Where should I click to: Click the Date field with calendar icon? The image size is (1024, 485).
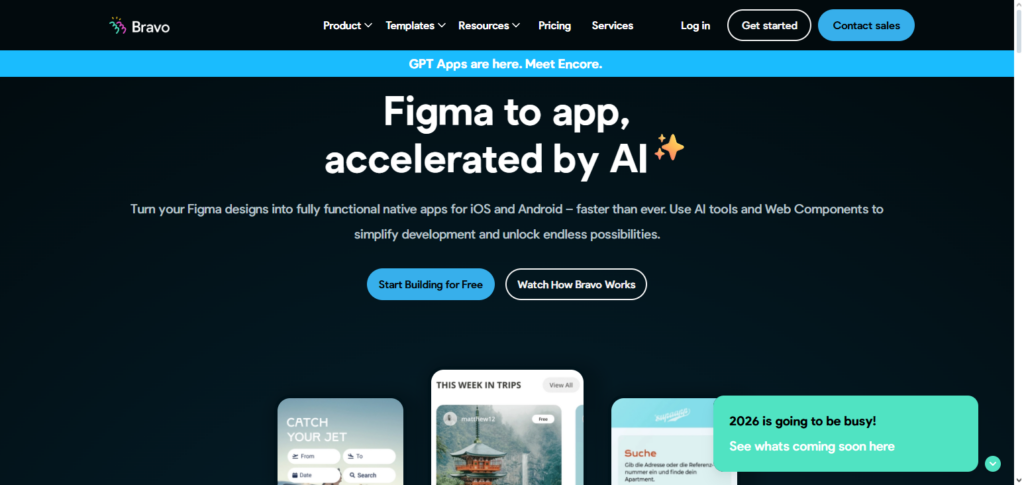(x=313, y=475)
